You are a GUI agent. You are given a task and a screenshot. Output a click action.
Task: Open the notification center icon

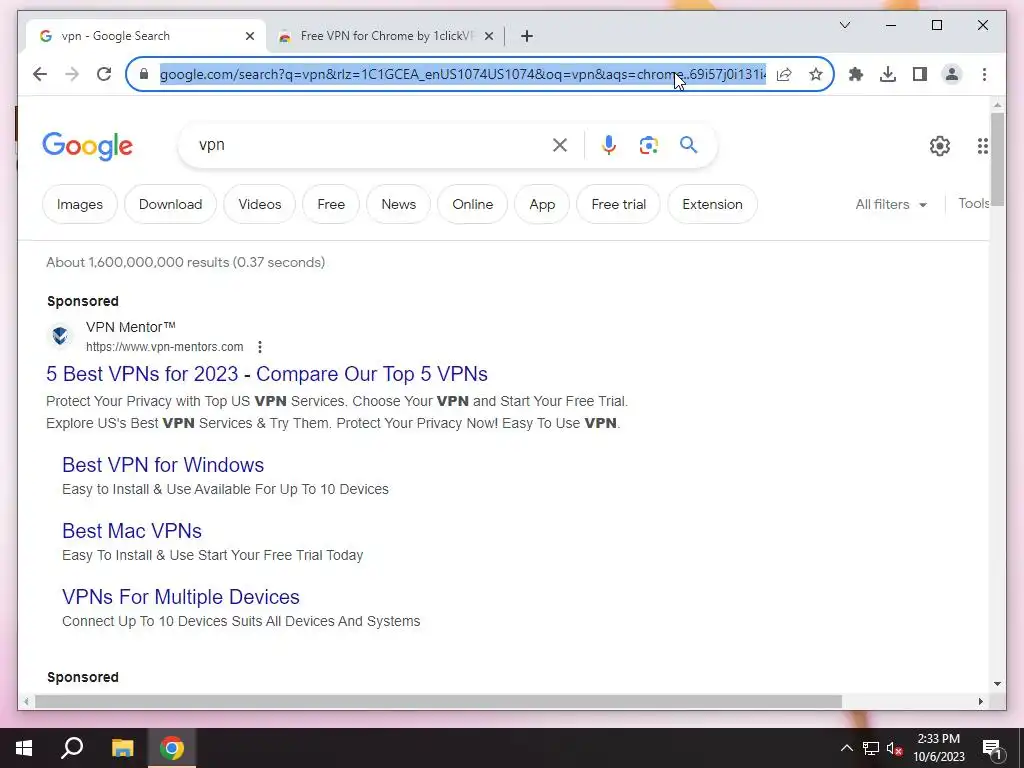(x=992, y=748)
